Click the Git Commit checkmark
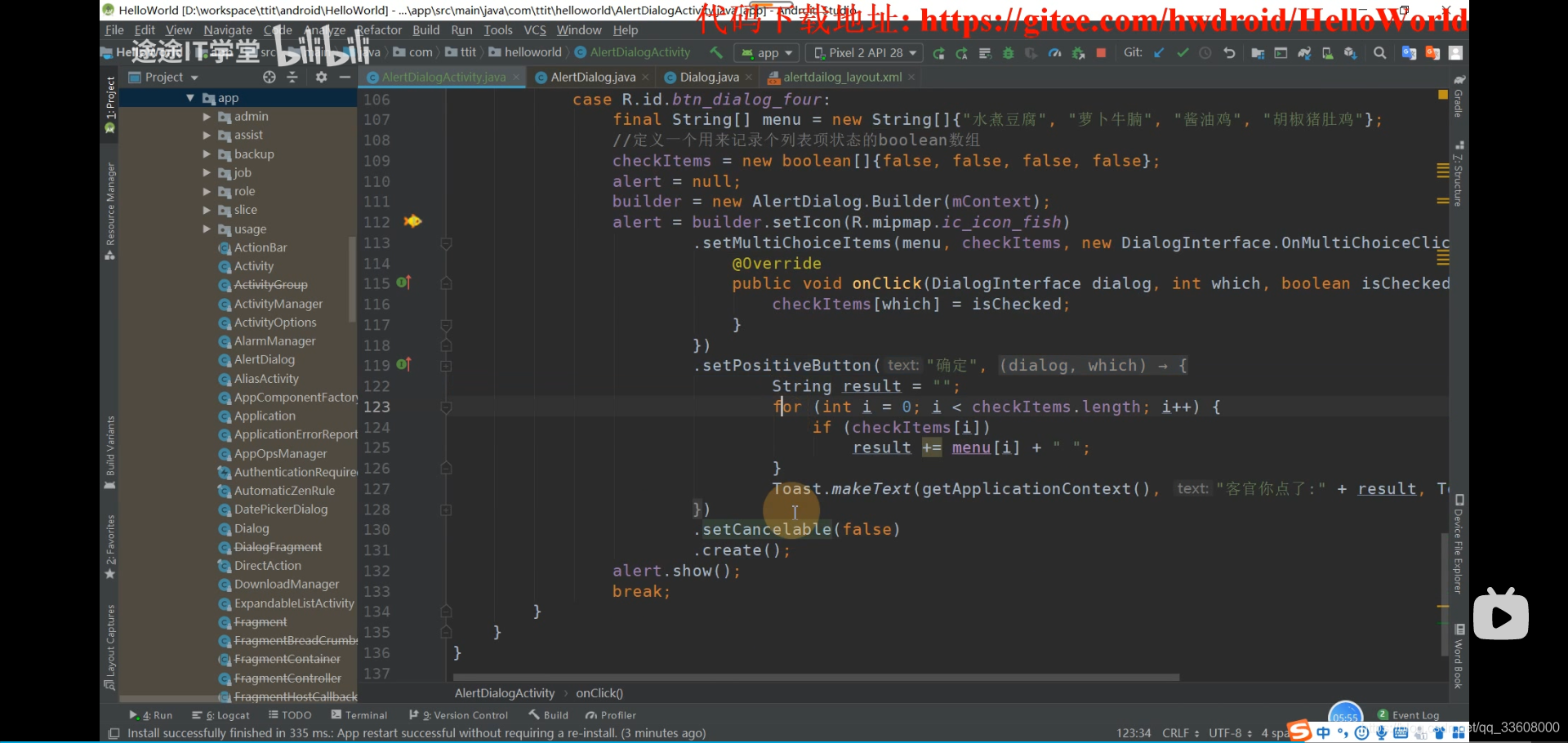Image resolution: width=1568 pixels, height=743 pixels. pyautogui.click(x=1183, y=53)
